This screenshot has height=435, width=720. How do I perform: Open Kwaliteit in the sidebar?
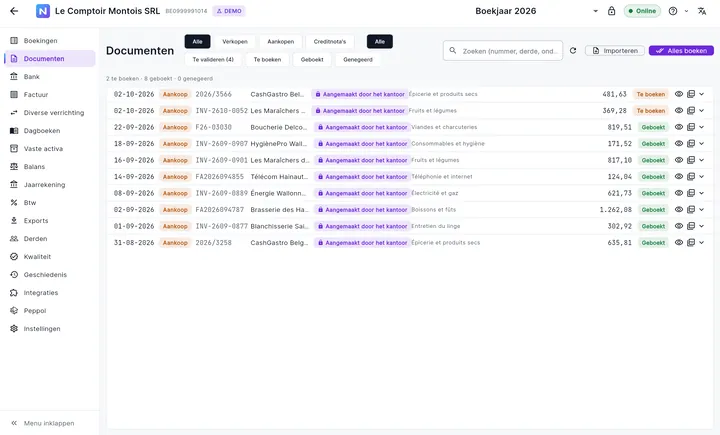50,257
